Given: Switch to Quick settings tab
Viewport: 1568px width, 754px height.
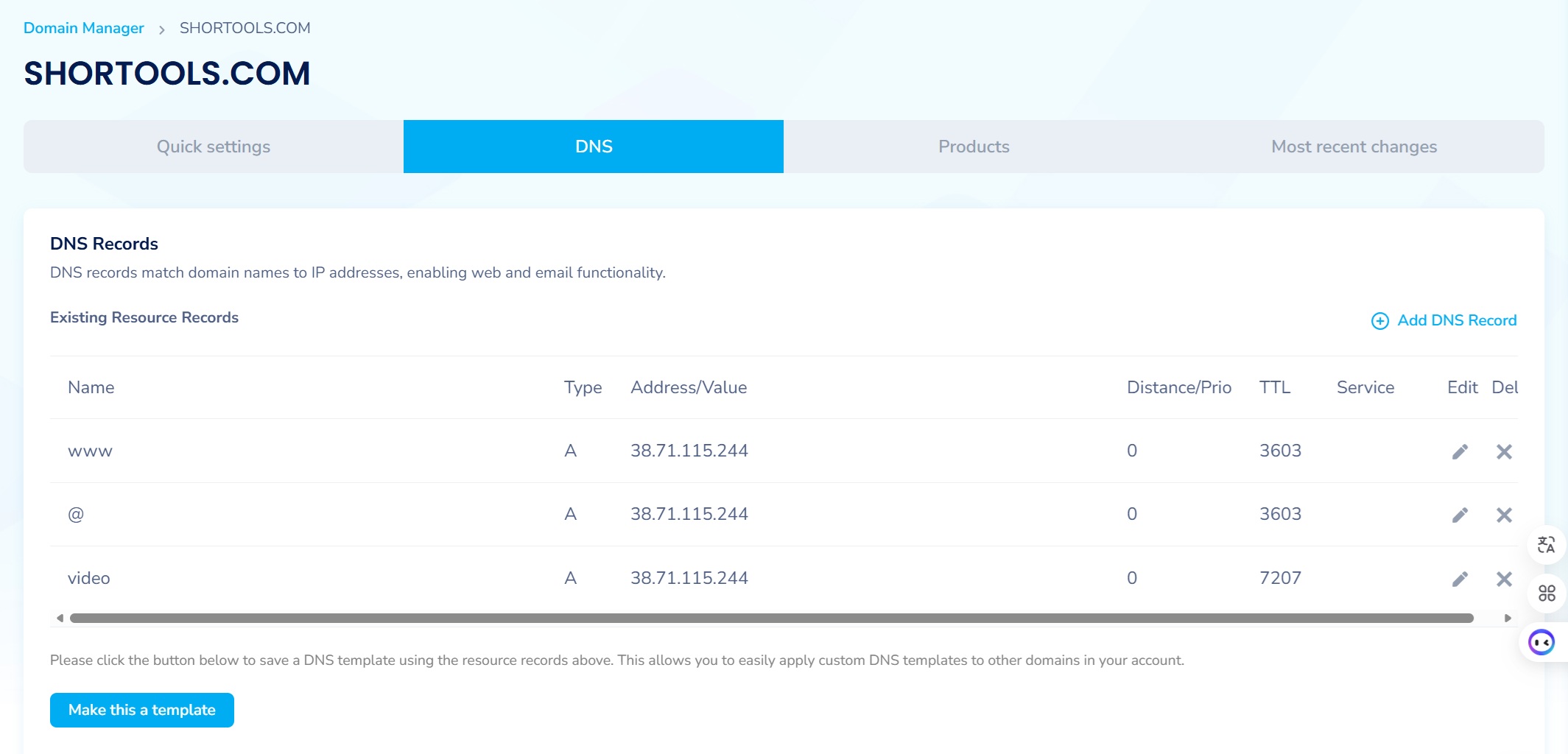Looking at the screenshot, I should pos(214,147).
